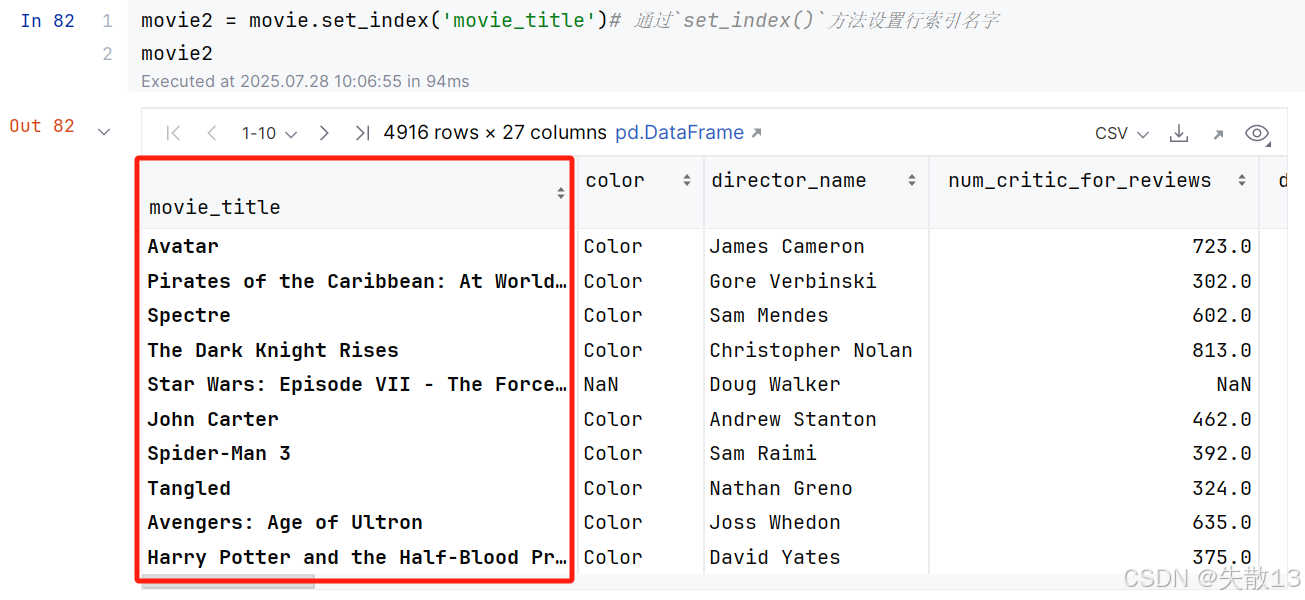Image resolution: width=1305 pixels, height=600 pixels.
Task: Click Avengers: Age of Ultron row
Action: 285,522
